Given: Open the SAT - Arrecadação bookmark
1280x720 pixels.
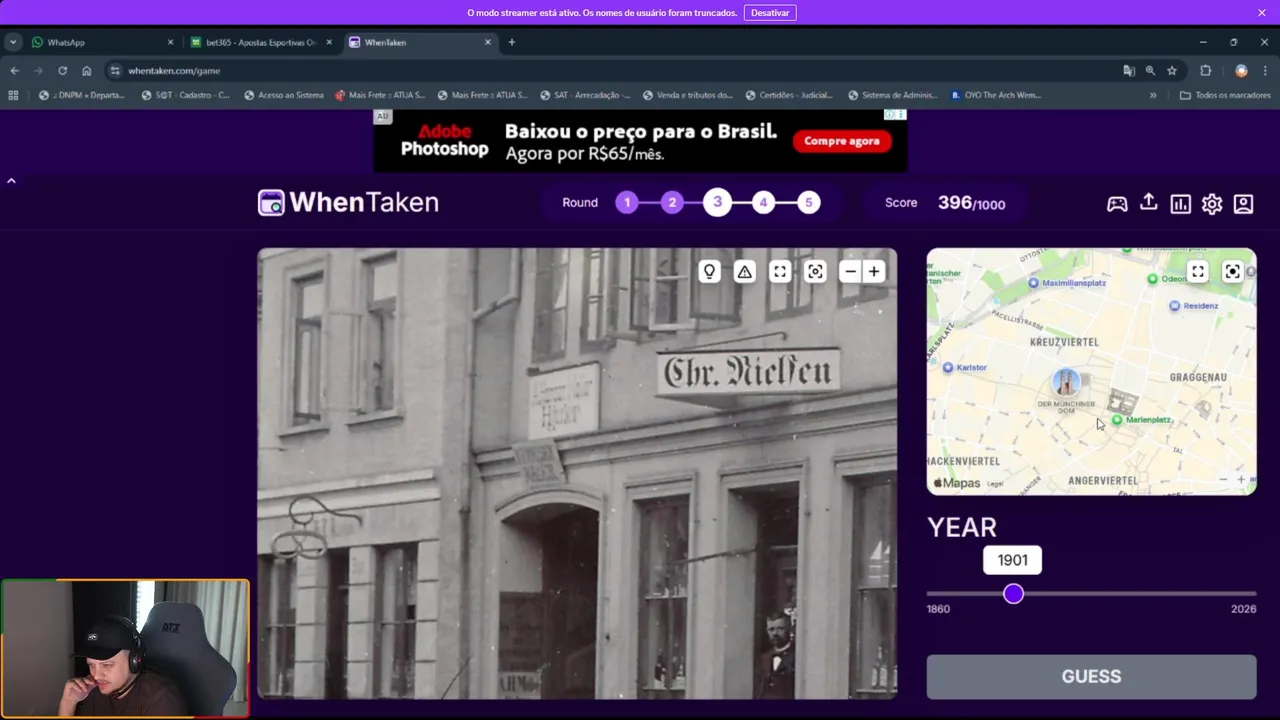Looking at the screenshot, I should pyautogui.click(x=585, y=95).
